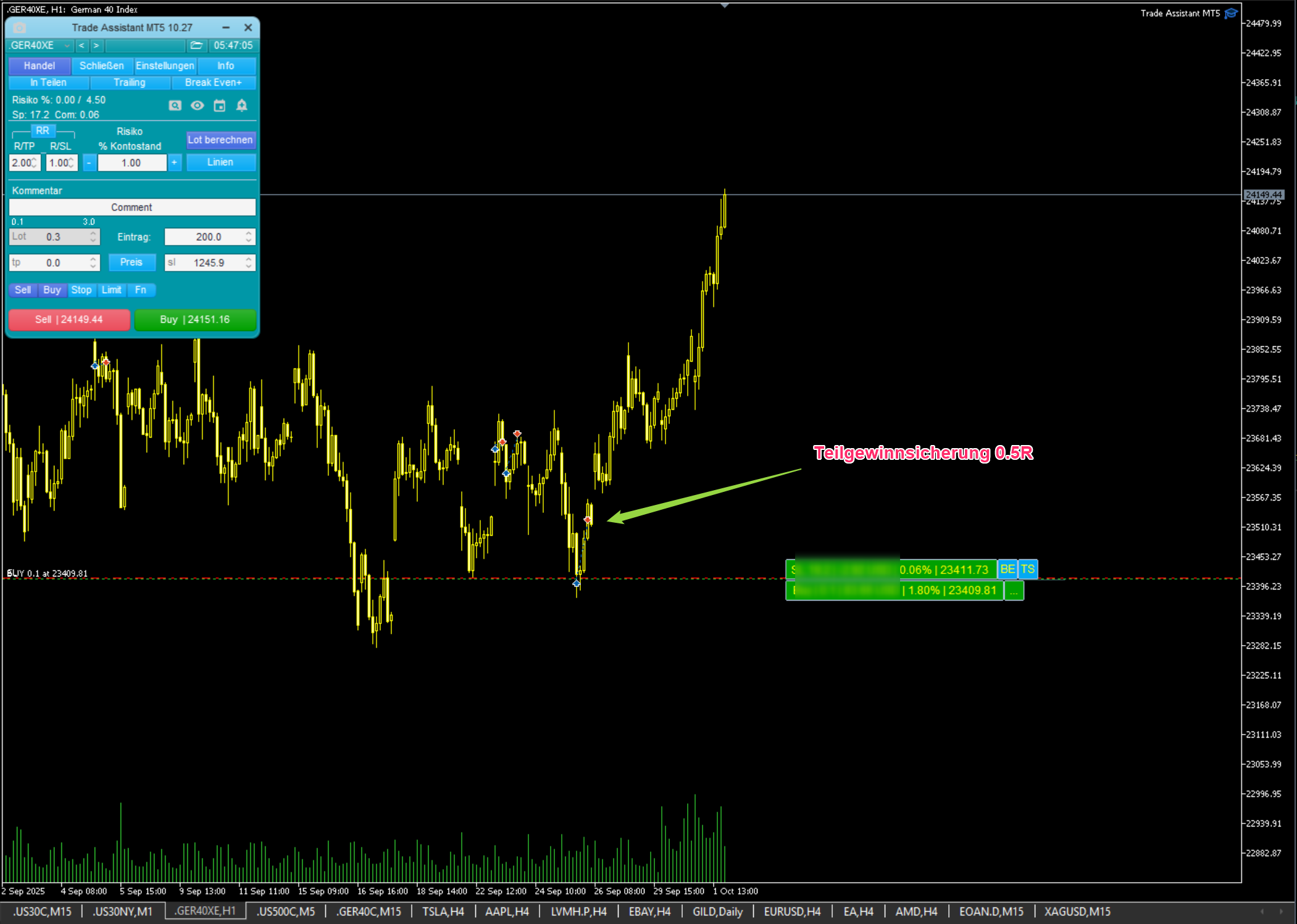
Task: Click the R/TP value spinner arrows
Action: (x=35, y=163)
